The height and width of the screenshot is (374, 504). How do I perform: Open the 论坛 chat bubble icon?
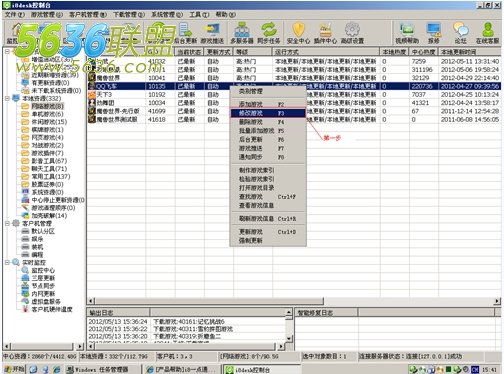[461, 33]
